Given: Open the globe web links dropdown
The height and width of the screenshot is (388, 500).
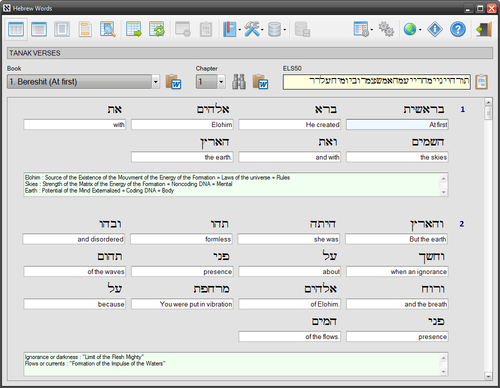Looking at the screenshot, I should coord(412,30).
